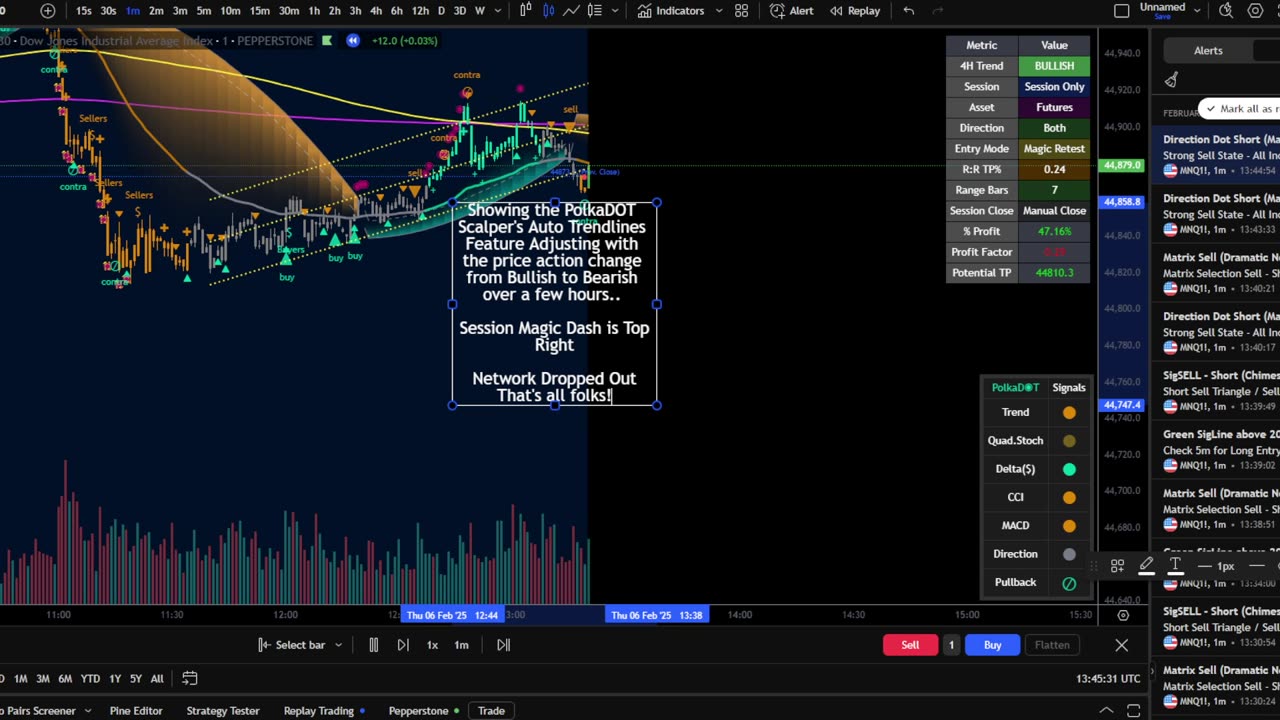Open the Replay Trading tab
The image size is (1280, 720).
point(319,711)
